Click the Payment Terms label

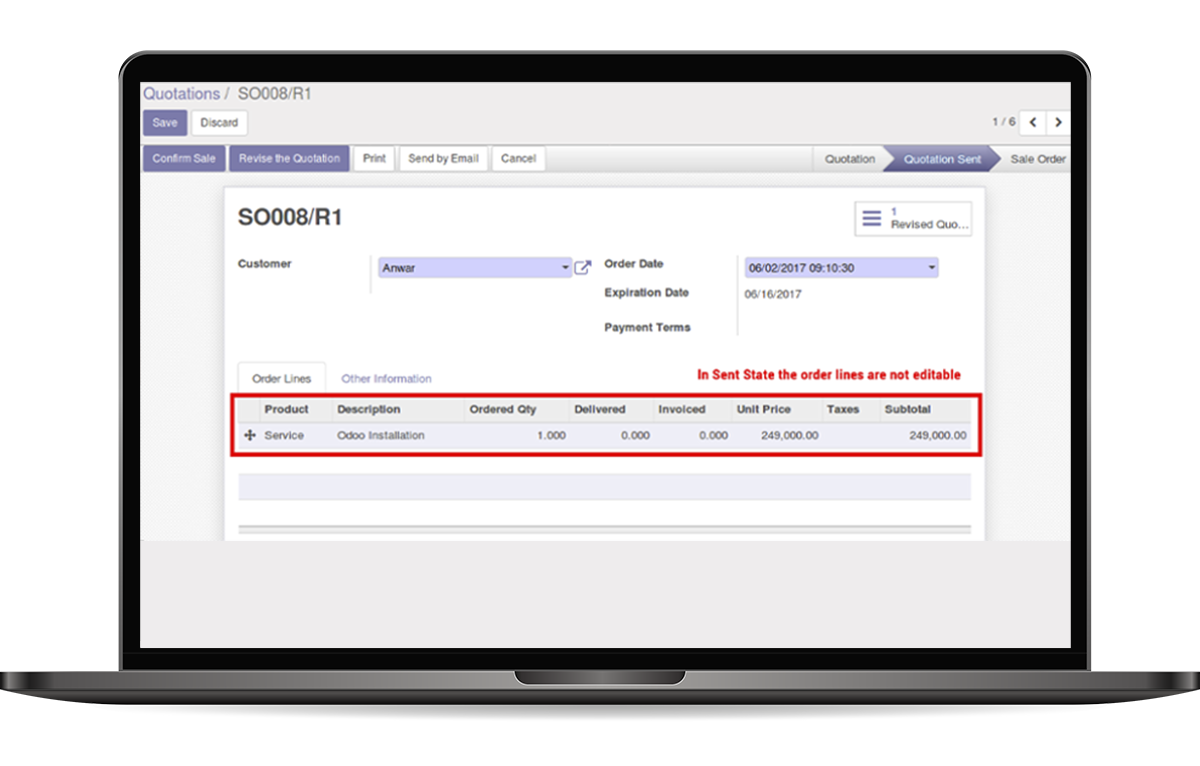click(x=647, y=328)
